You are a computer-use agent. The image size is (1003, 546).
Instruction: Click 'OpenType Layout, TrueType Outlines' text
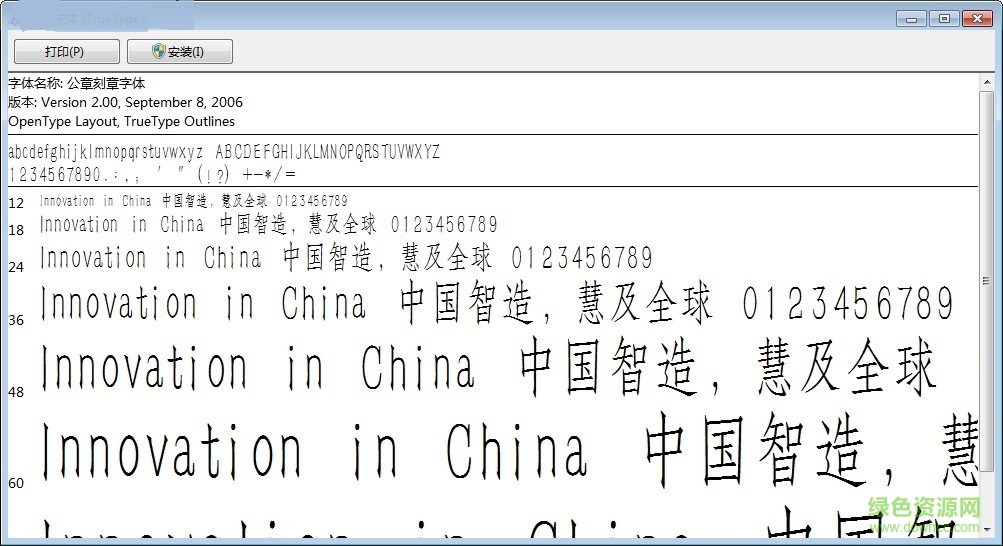[x=122, y=121]
